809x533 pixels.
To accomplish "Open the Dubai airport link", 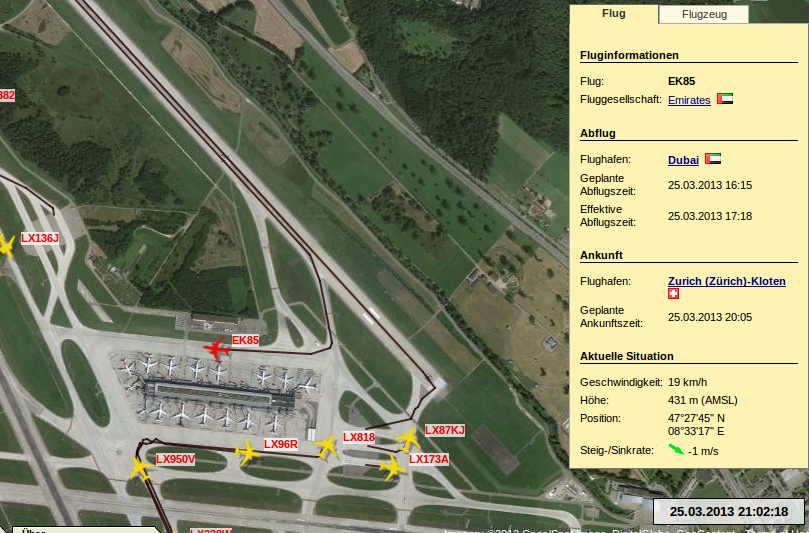I will 683,160.
